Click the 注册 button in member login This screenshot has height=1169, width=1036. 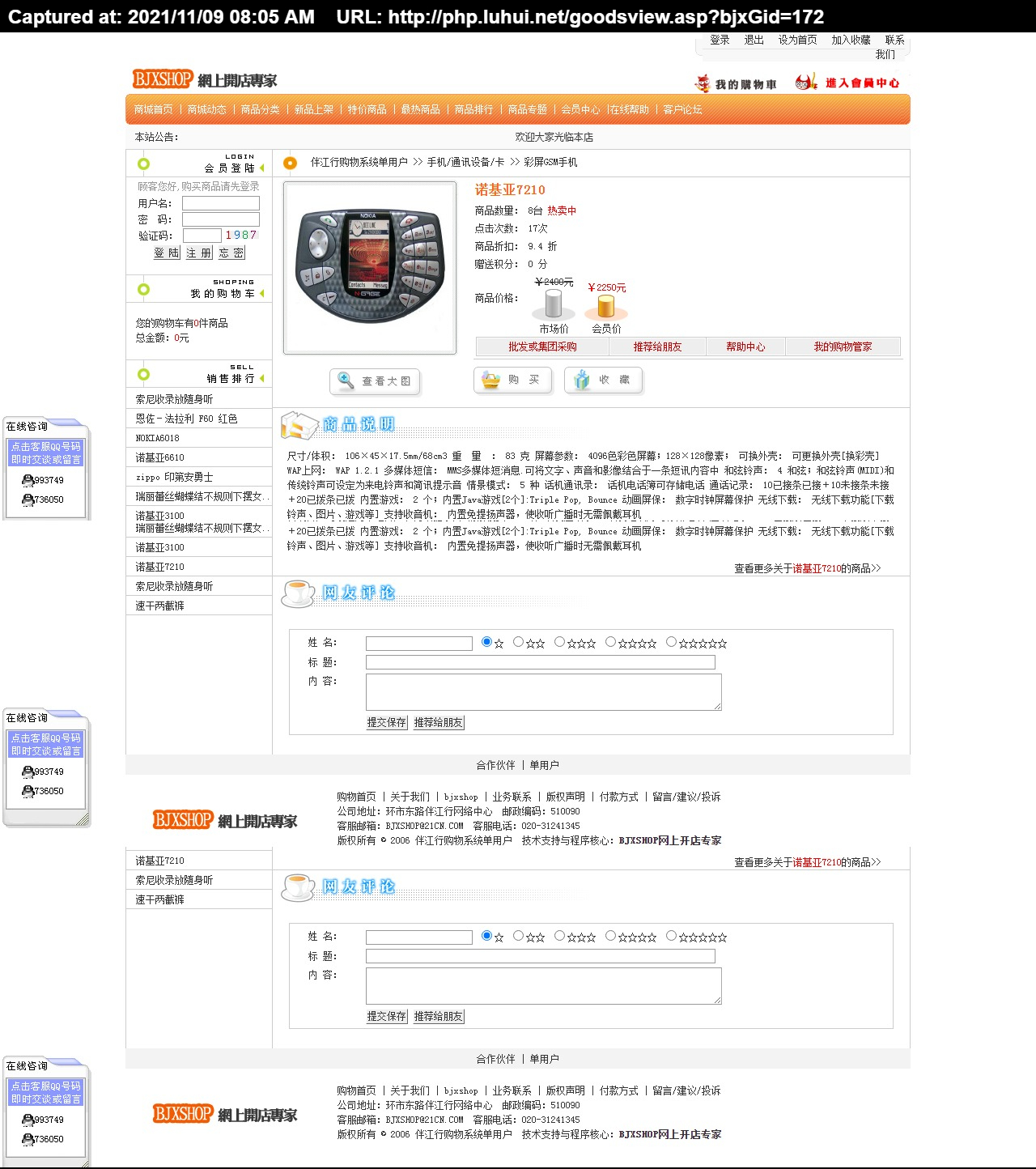199,253
